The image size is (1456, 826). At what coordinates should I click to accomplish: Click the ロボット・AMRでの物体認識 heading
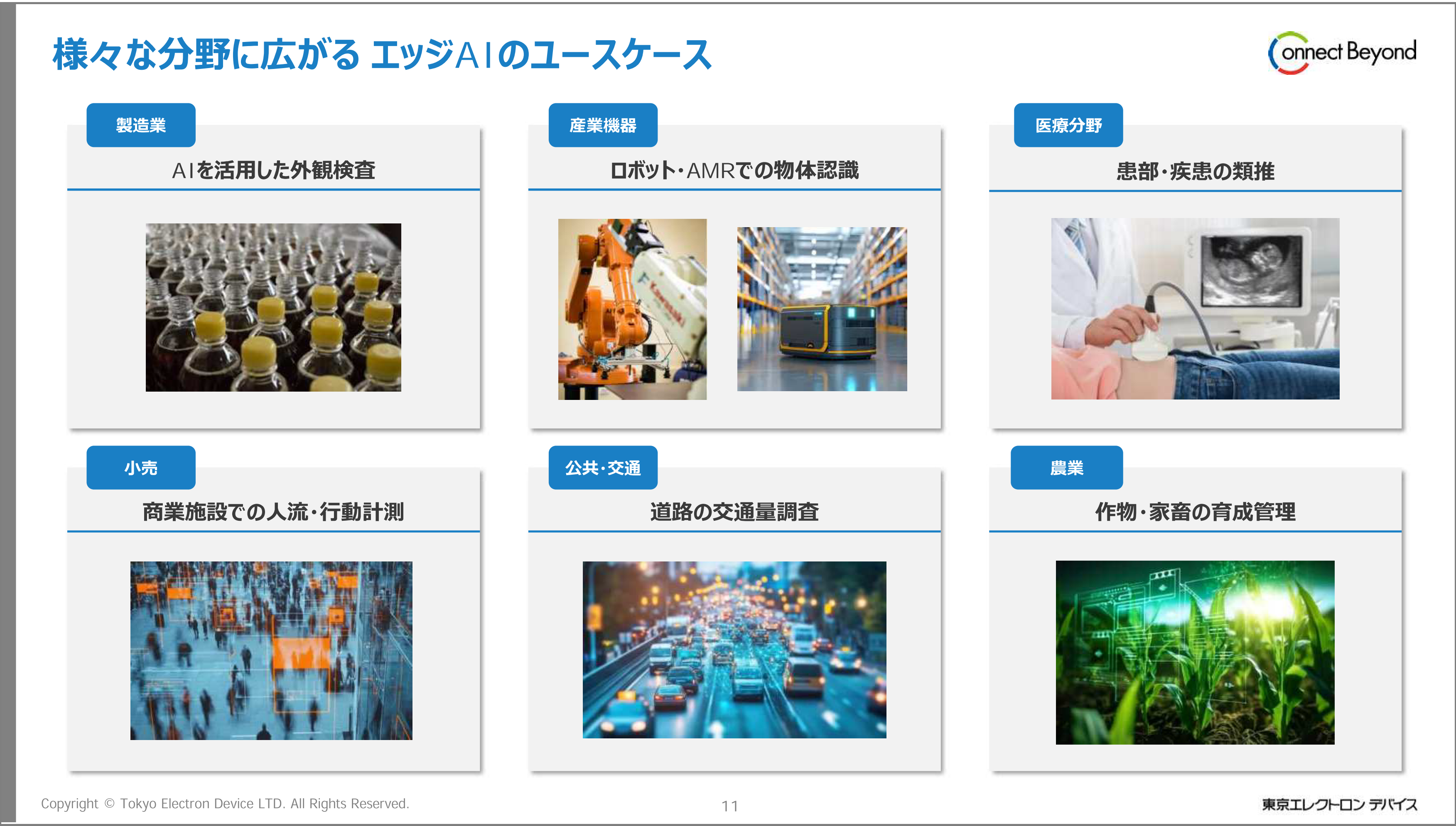pos(734,170)
